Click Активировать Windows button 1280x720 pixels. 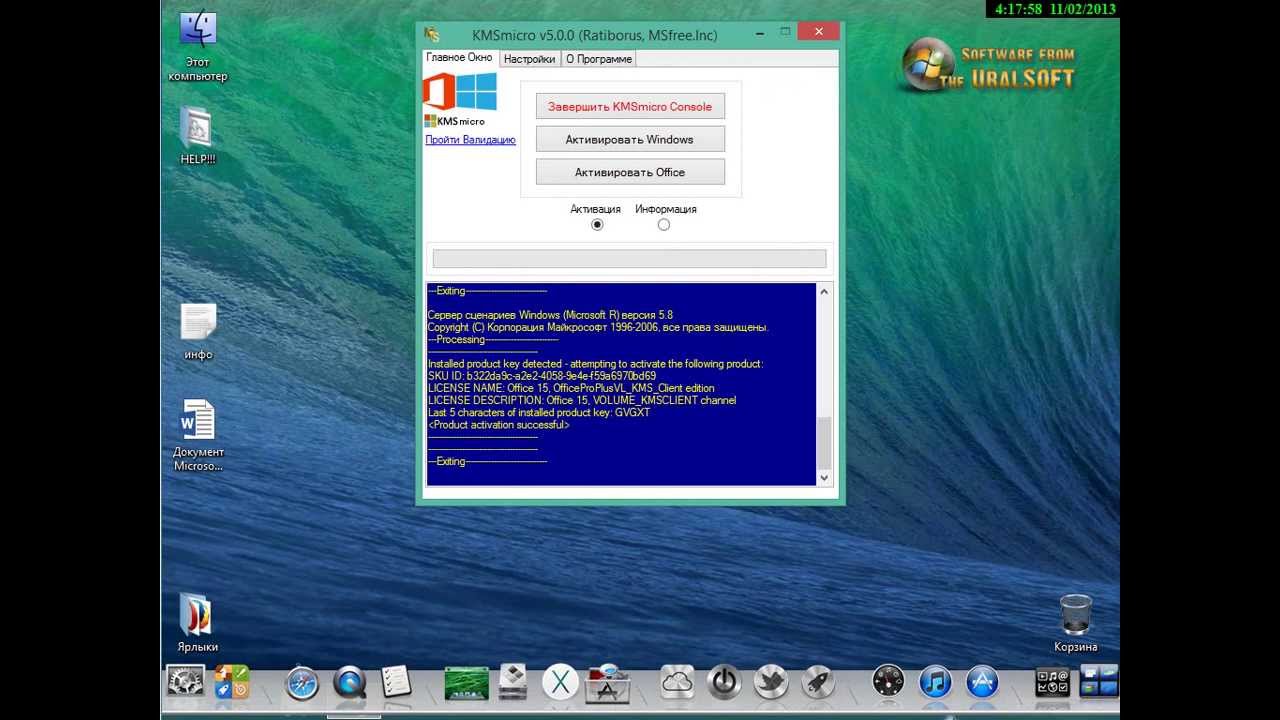(x=630, y=139)
